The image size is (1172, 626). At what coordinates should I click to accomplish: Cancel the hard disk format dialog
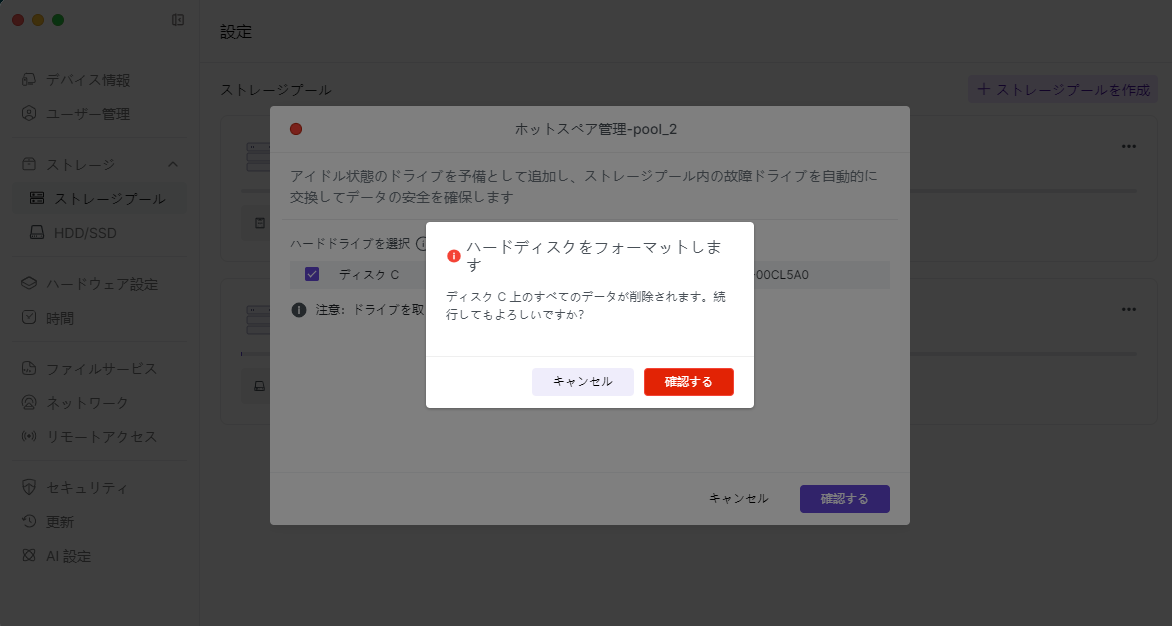tap(582, 382)
